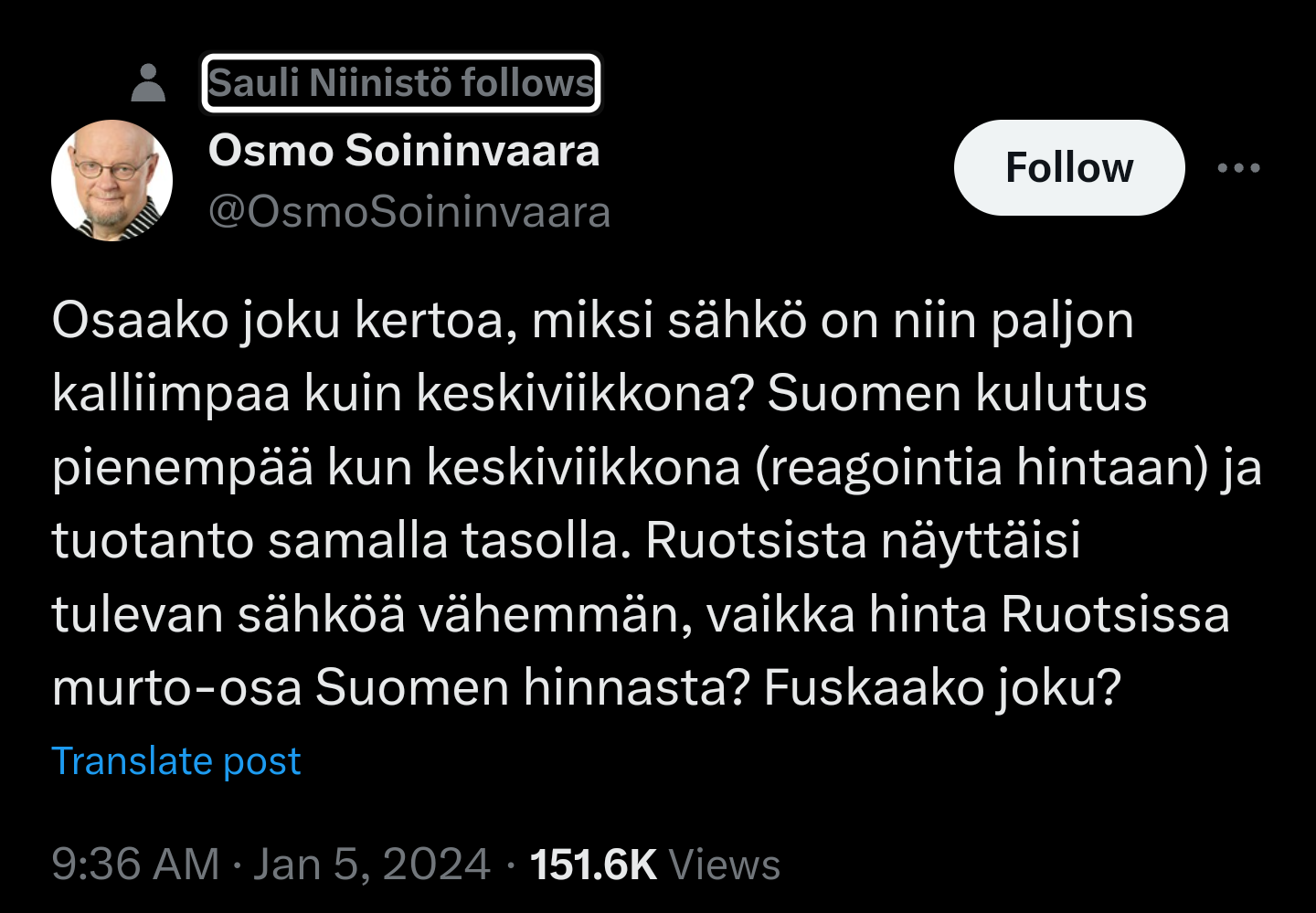Click the "Views" label
Viewport: 1316px width, 913px height.
pyautogui.click(x=725, y=865)
